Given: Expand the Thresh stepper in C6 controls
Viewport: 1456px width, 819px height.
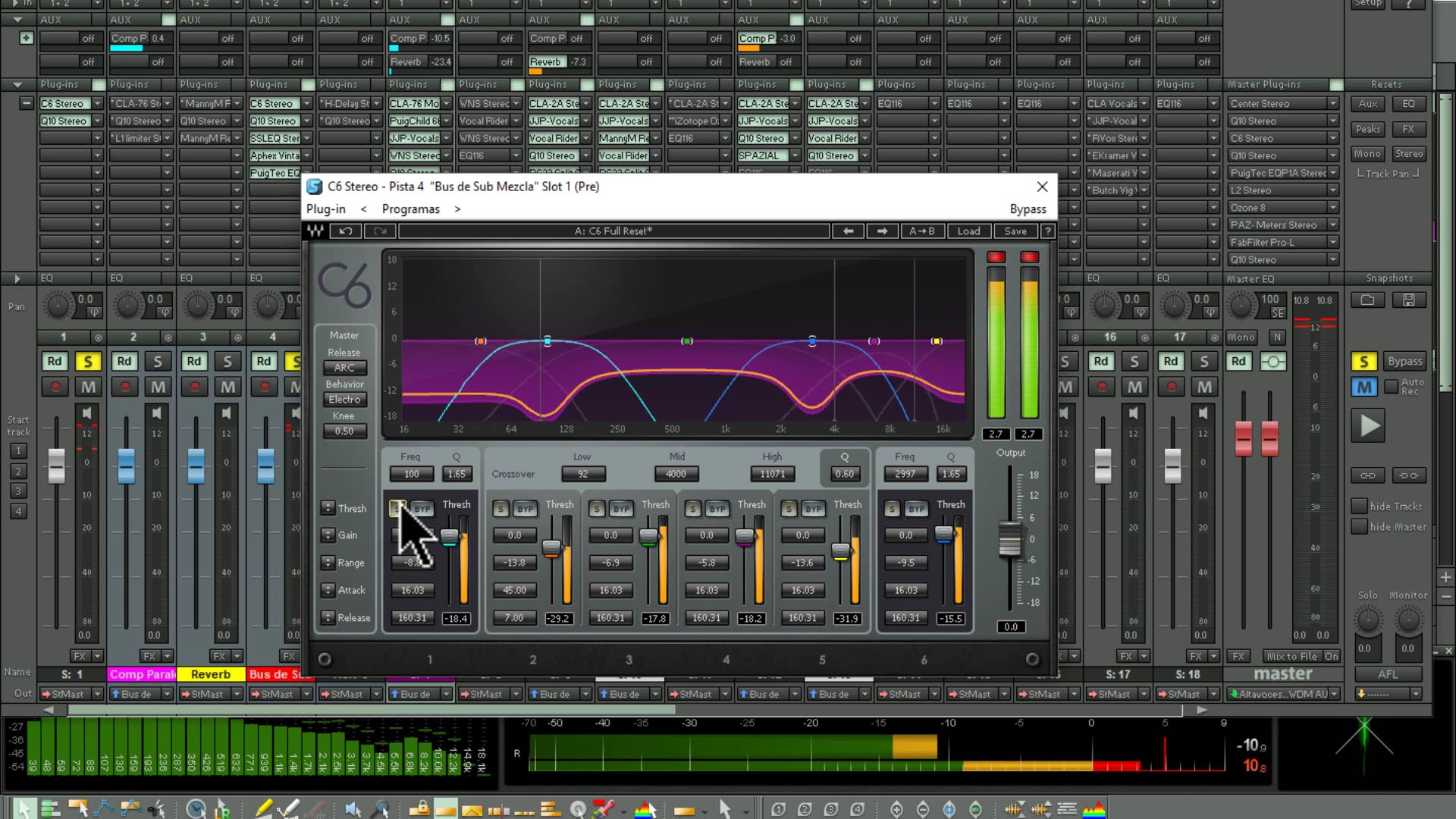Looking at the screenshot, I should (x=327, y=508).
